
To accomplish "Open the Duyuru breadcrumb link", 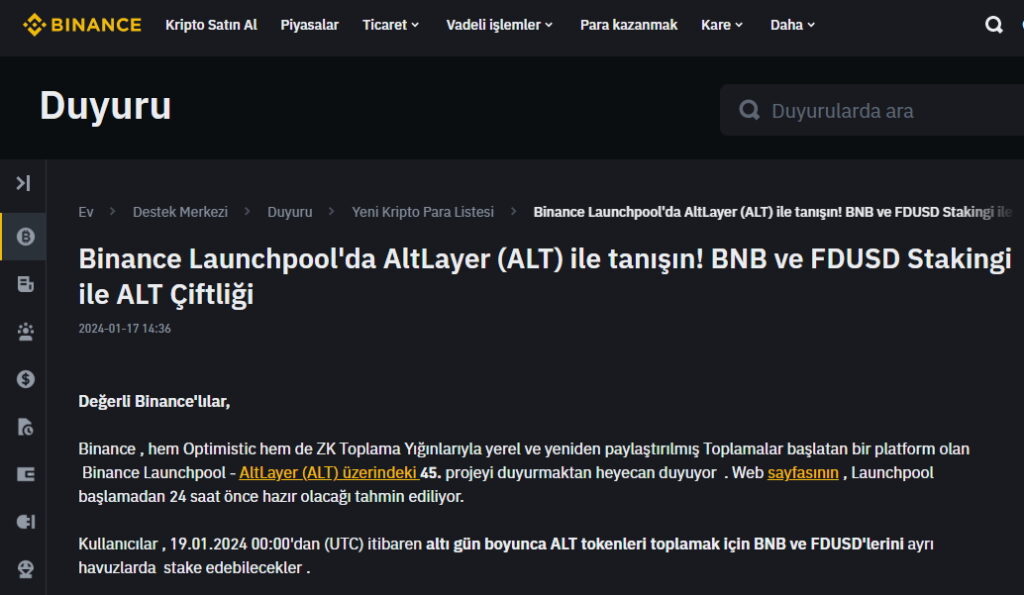I will 289,212.
